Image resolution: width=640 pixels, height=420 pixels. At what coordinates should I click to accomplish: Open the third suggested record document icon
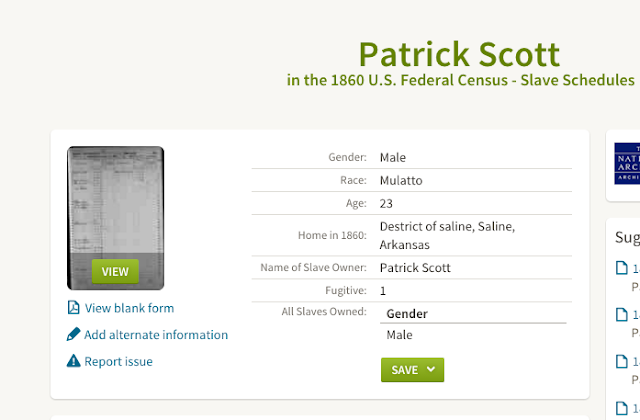621,361
